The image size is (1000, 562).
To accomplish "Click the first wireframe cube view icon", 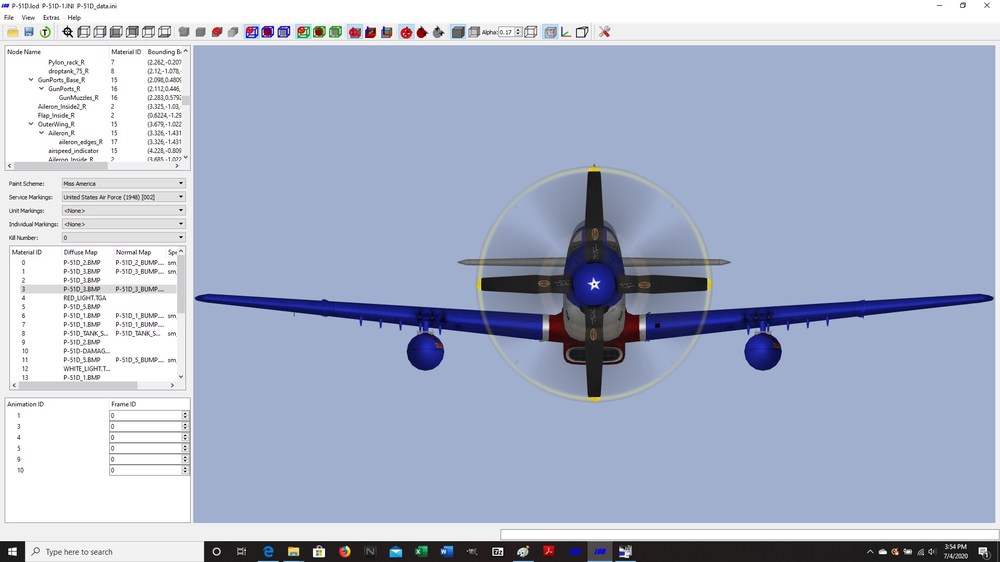I will coord(84,32).
